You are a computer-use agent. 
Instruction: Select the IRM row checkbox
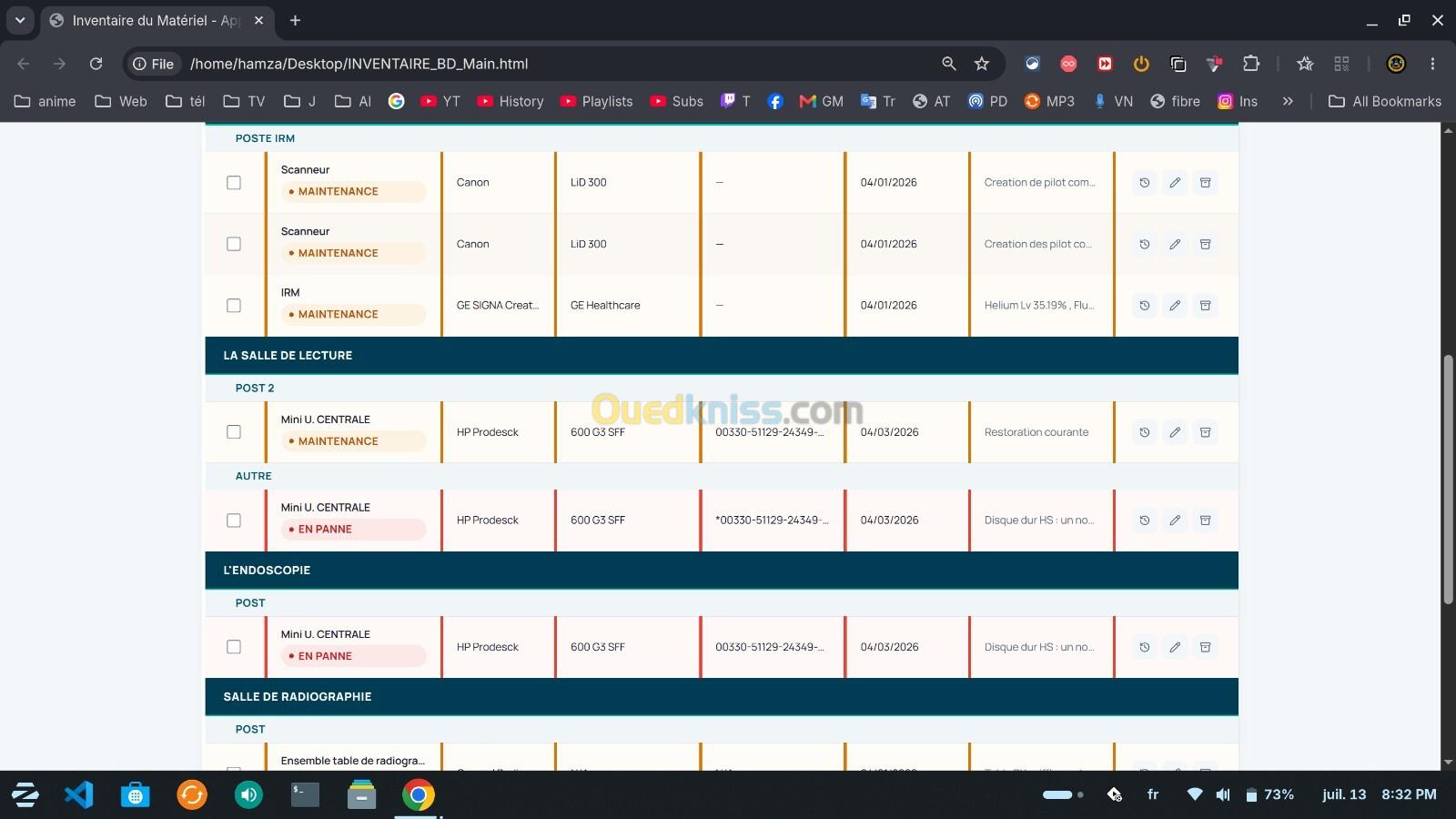point(234,306)
